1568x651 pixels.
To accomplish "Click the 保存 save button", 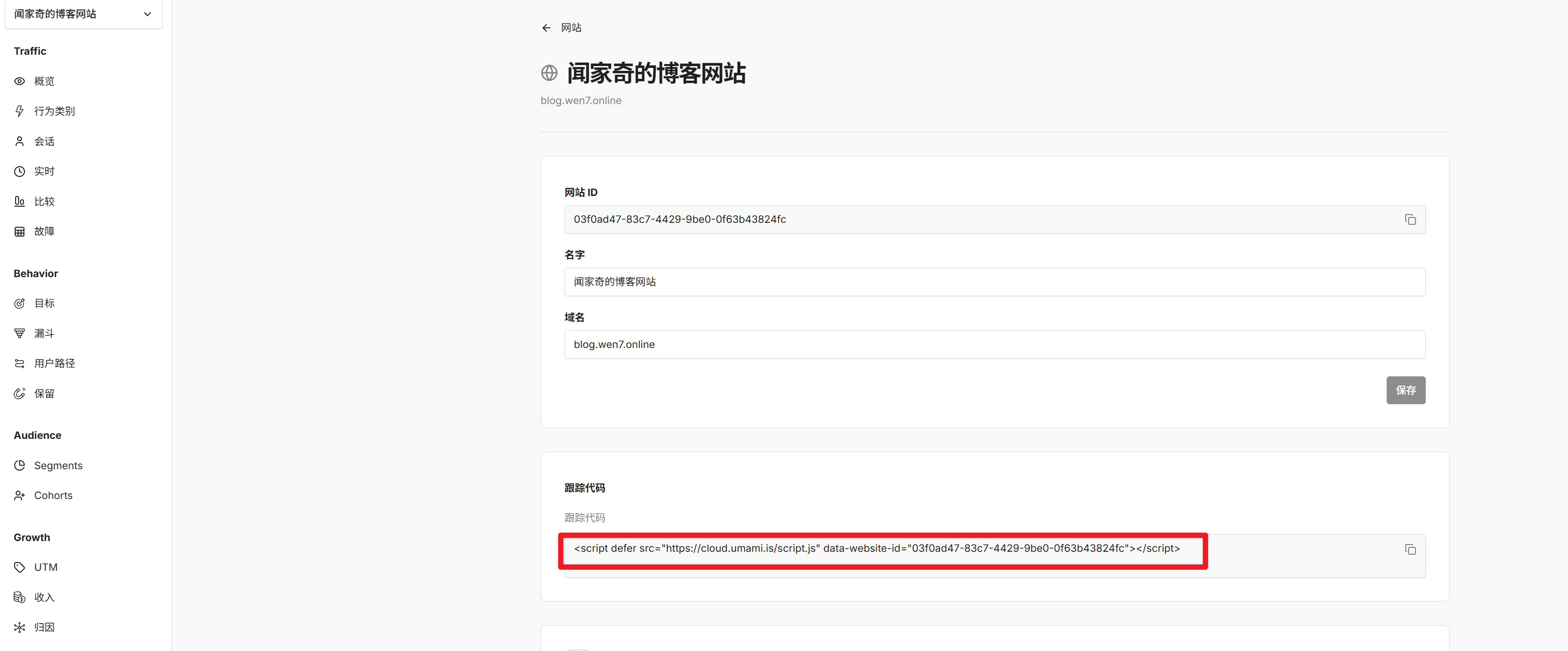I will [1405, 390].
